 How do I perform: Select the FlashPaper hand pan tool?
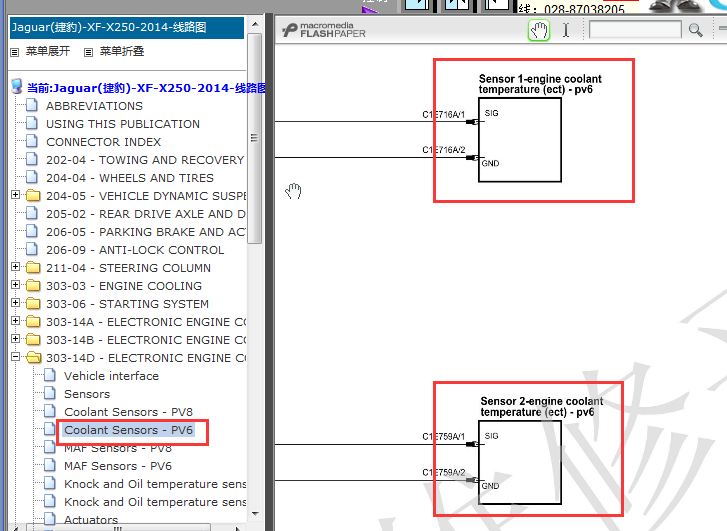pyautogui.click(x=539, y=31)
